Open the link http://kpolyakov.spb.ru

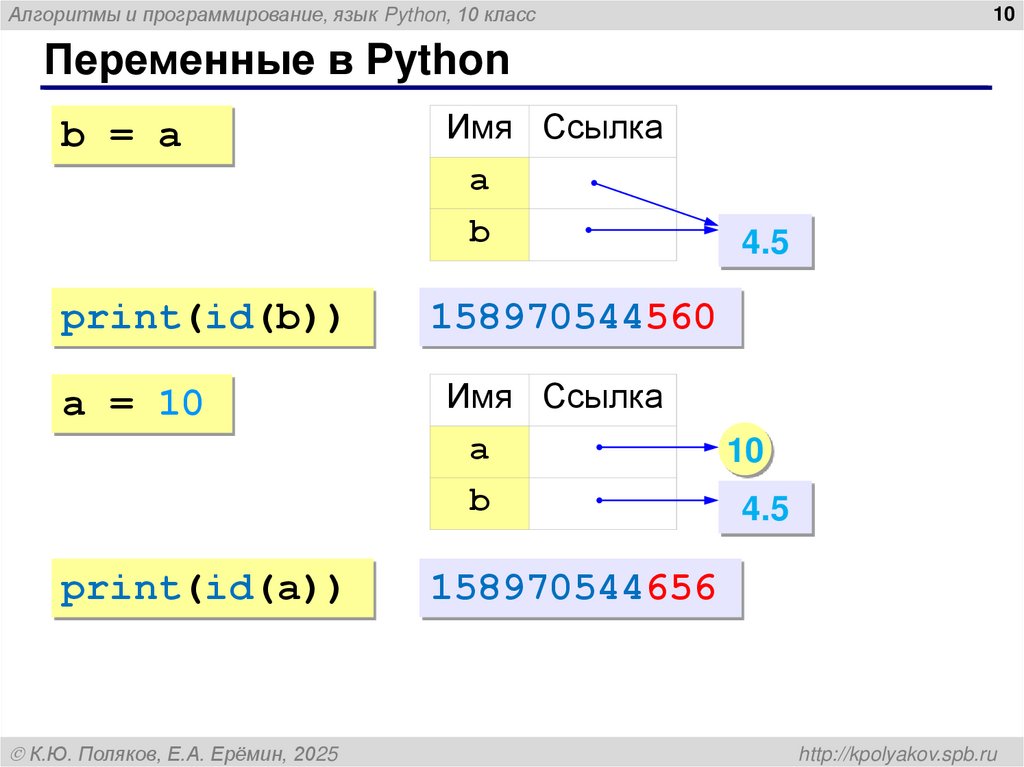899,754
